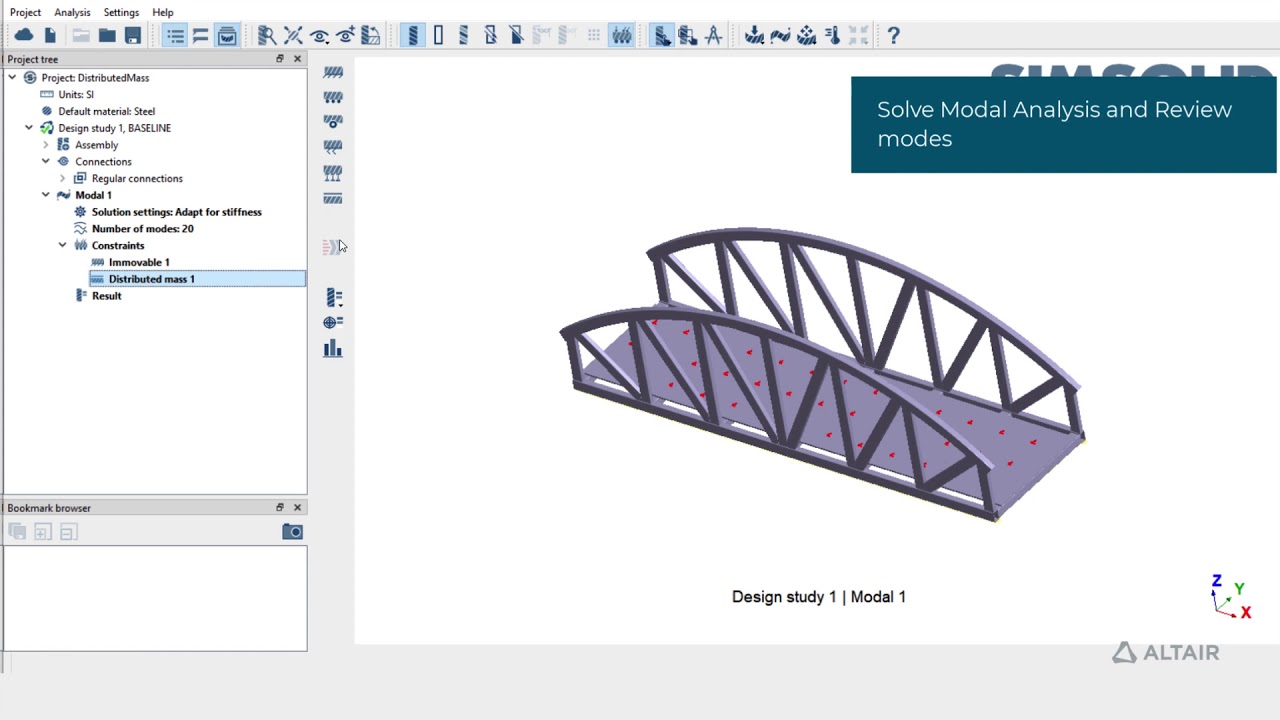Collapse the Connections tree node
This screenshot has width=1280, height=720.
tap(46, 162)
